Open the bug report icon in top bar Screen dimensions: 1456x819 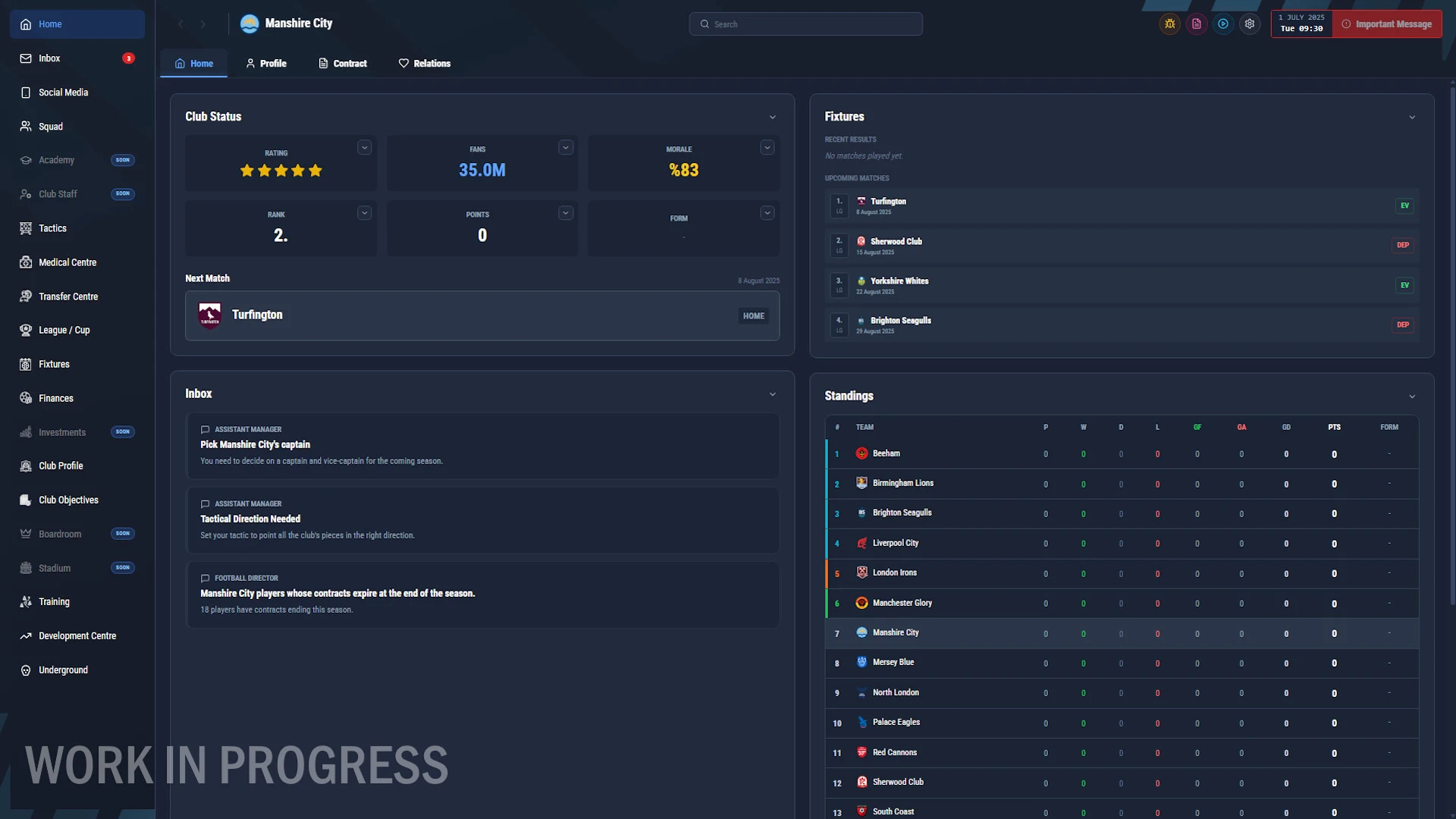[1170, 24]
